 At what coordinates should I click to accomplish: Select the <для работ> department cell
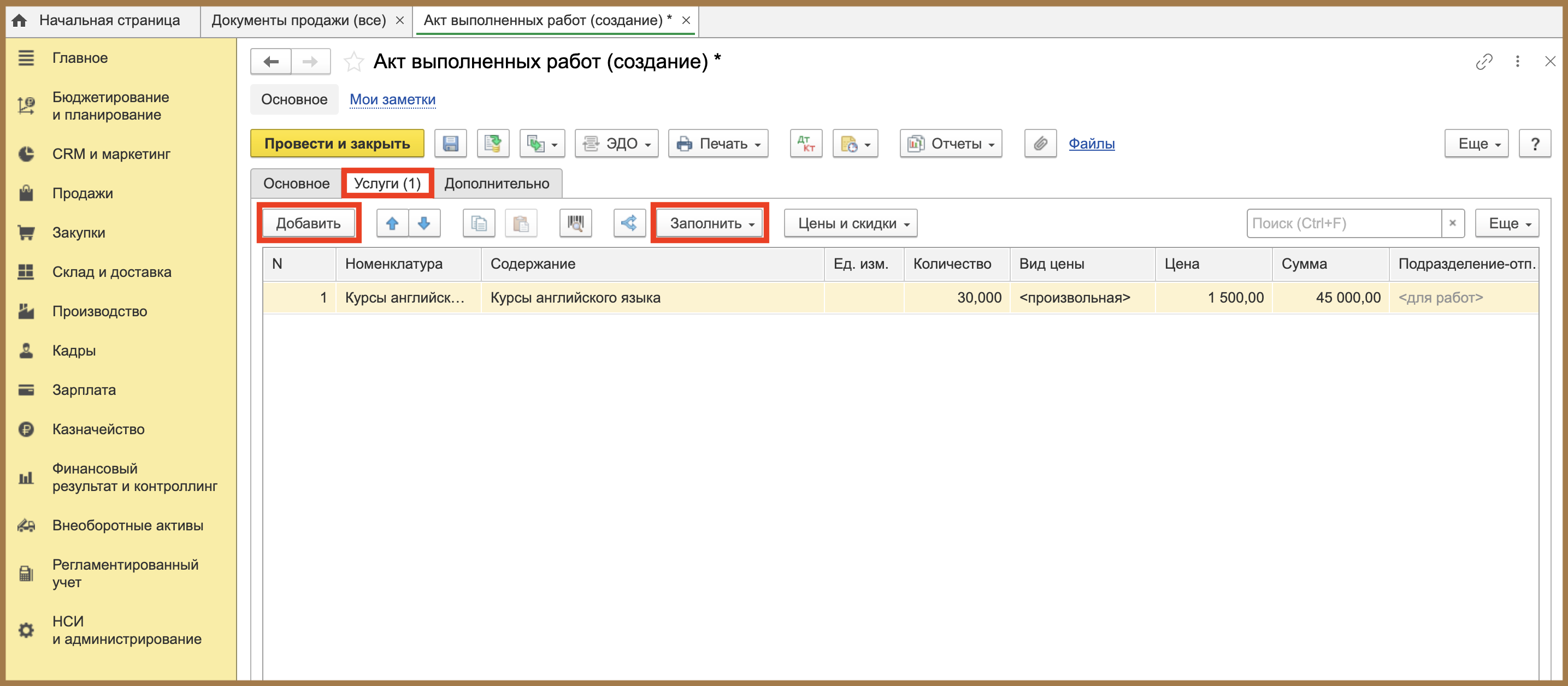[1464, 298]
